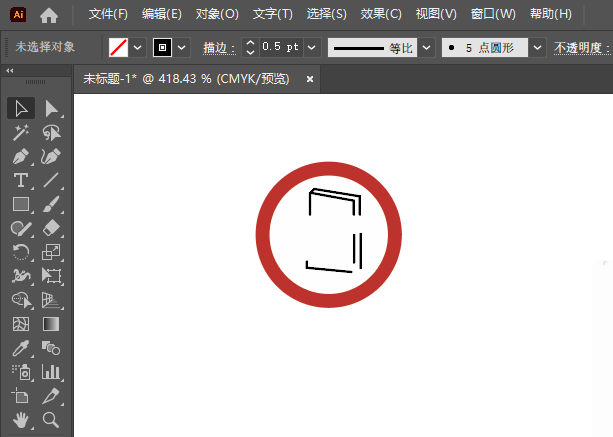Select the Gradient tool
Viewport: 613px width, 437px height.
[x=51, y=324]
